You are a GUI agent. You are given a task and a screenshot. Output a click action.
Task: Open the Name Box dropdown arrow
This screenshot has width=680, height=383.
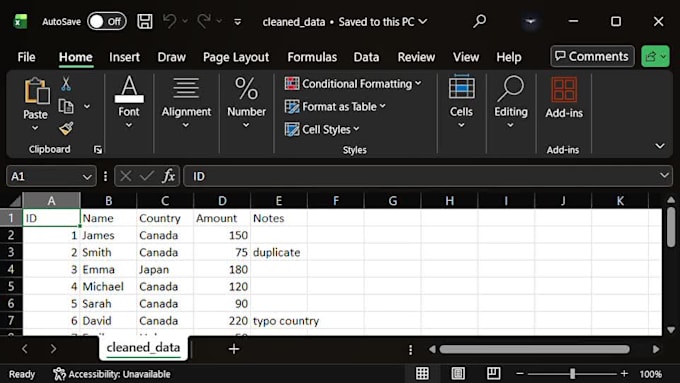(x=87, y=177)
